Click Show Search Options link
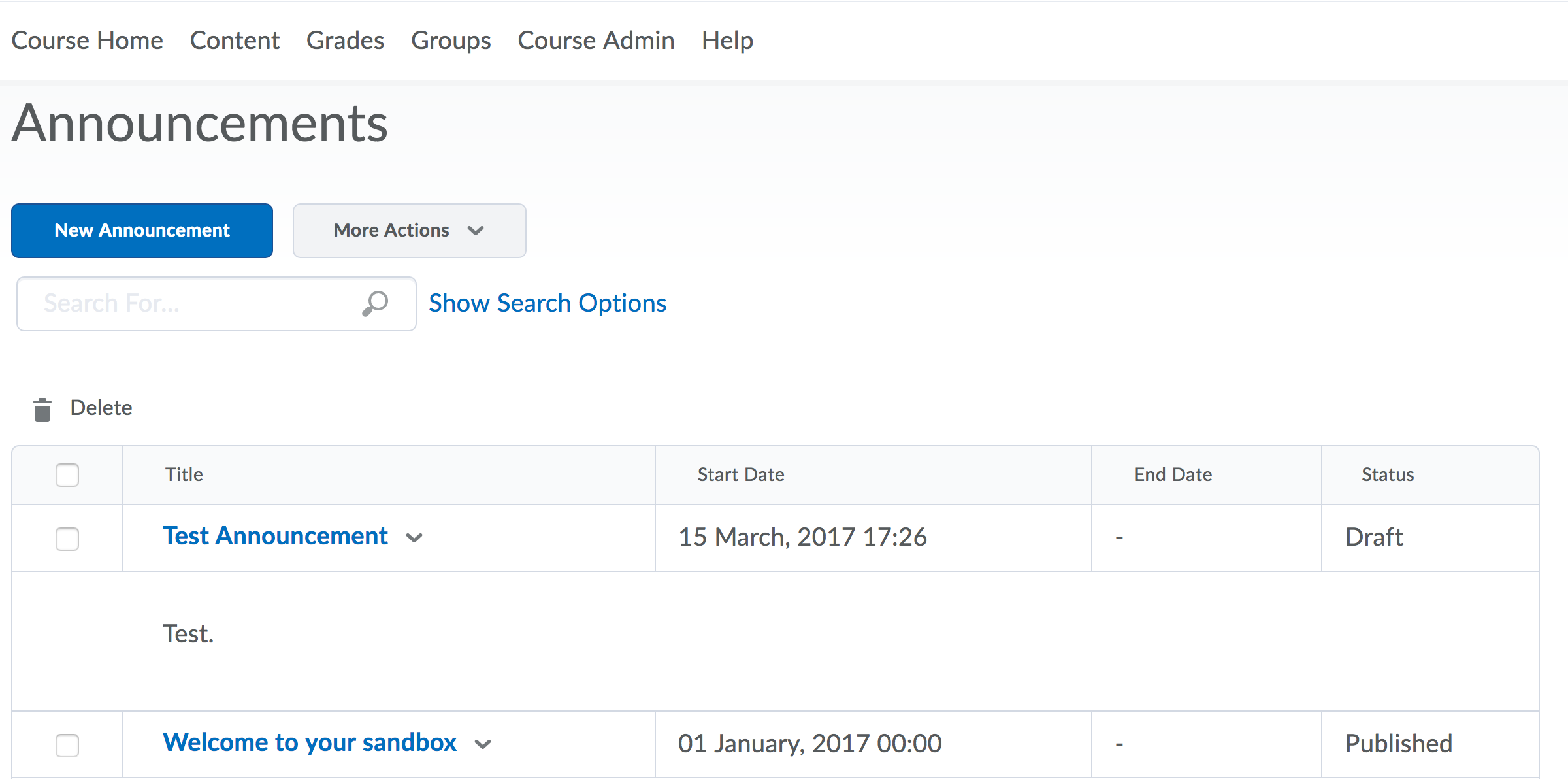This screenshot has height=779, width=1568. (547, 303)
